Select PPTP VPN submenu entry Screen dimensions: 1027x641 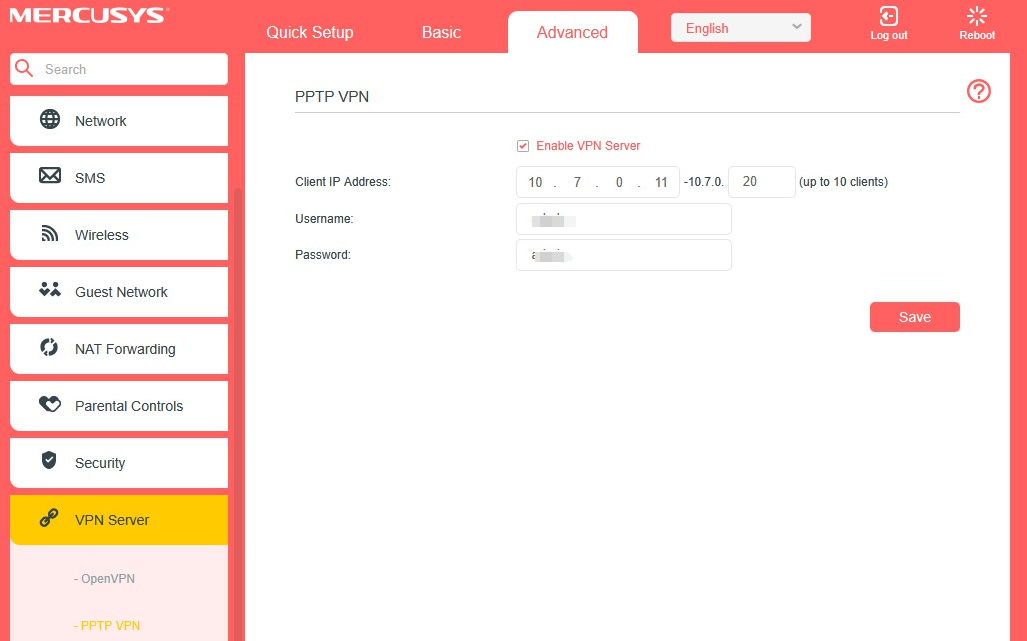106,625
